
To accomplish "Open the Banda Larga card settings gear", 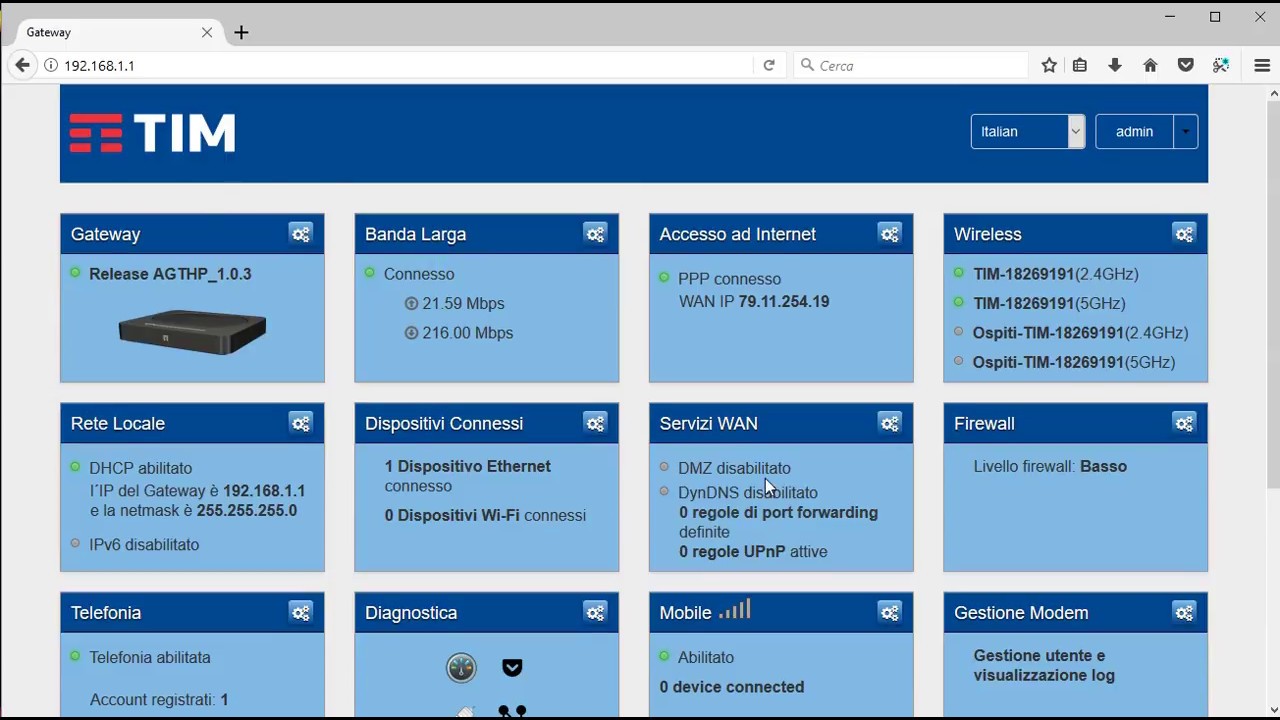I will pyautogui.click(x=596, y=234).
